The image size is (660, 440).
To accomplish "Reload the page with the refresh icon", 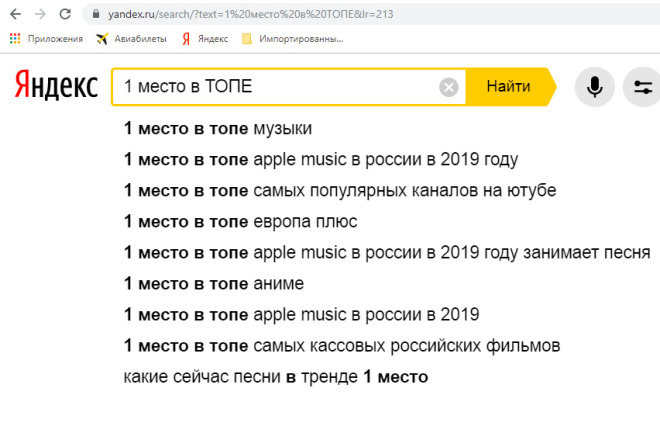I will point(65,14).
